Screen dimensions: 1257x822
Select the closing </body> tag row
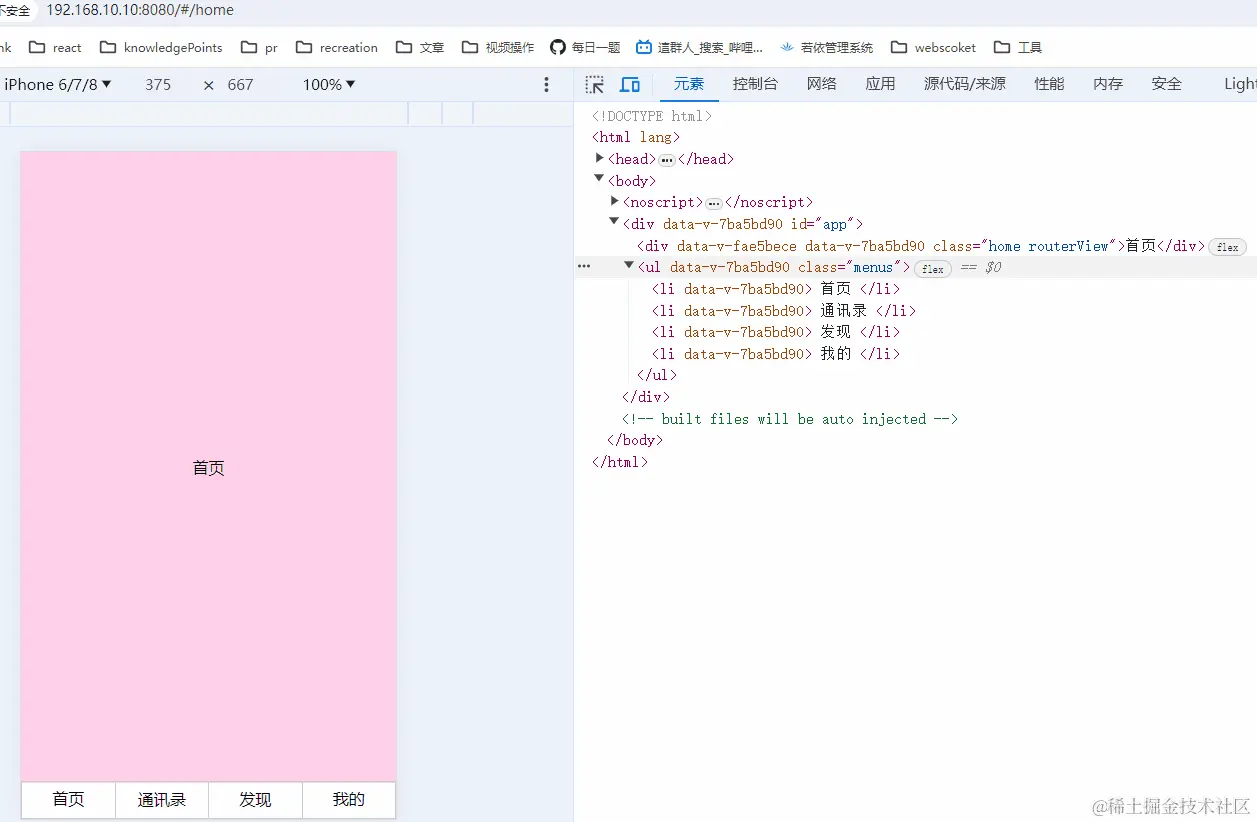[x=635, y=440]
